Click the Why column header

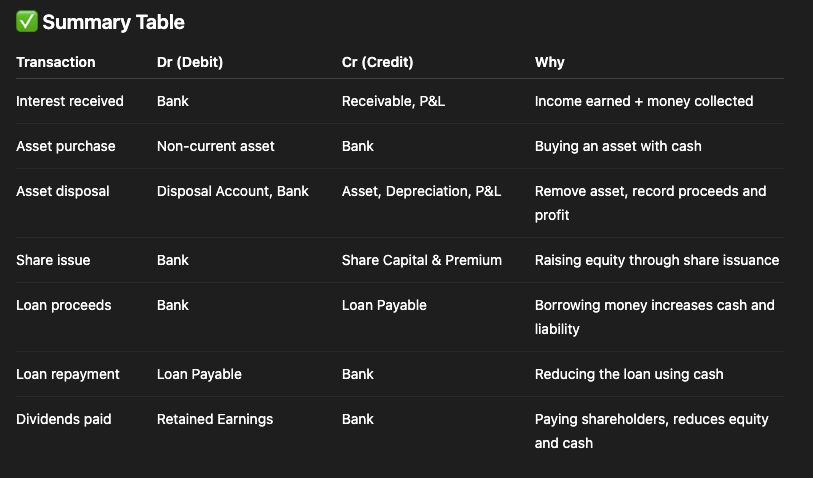(x=550, y=62)
